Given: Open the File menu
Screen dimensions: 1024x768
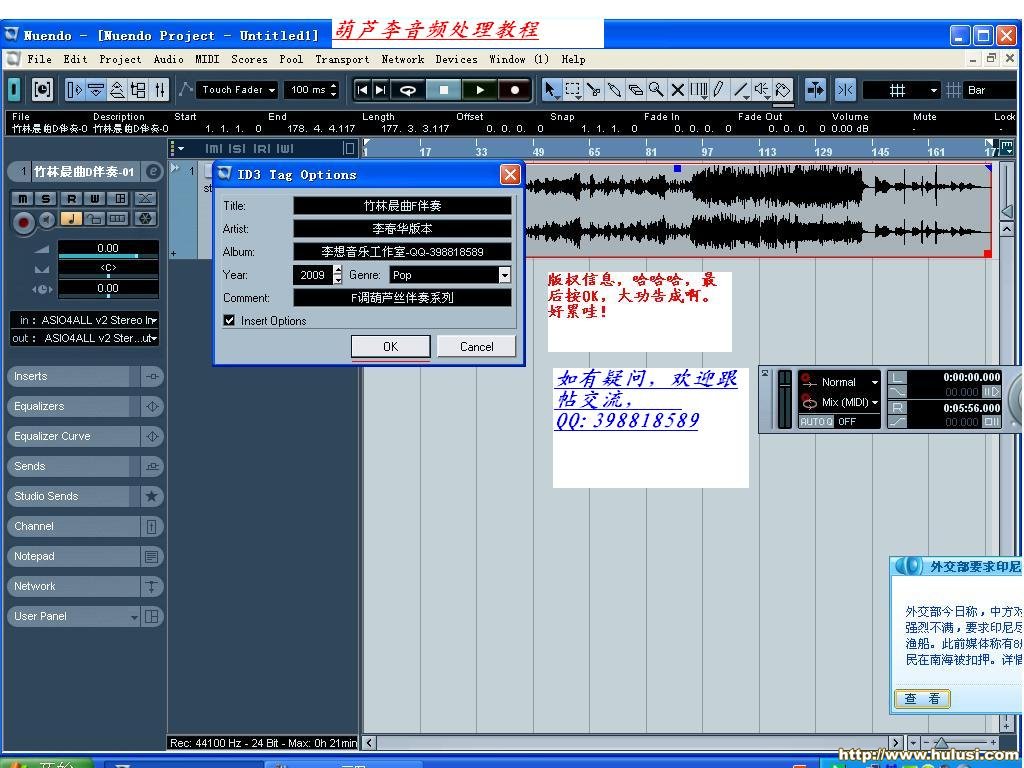Looking at the screenshot, I should pos(39,59).
